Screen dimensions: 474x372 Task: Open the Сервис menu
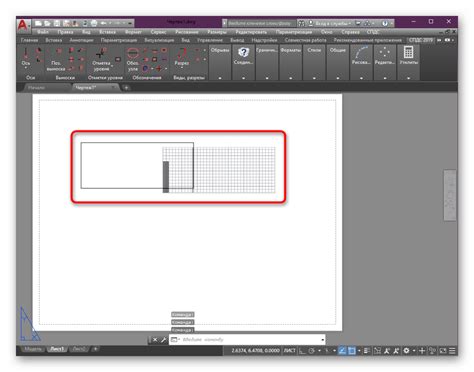coord(158,32)
